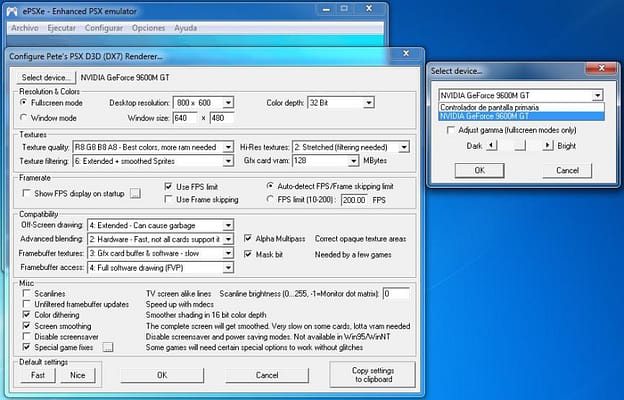Open Archivo menu in ePSXe

25,28
